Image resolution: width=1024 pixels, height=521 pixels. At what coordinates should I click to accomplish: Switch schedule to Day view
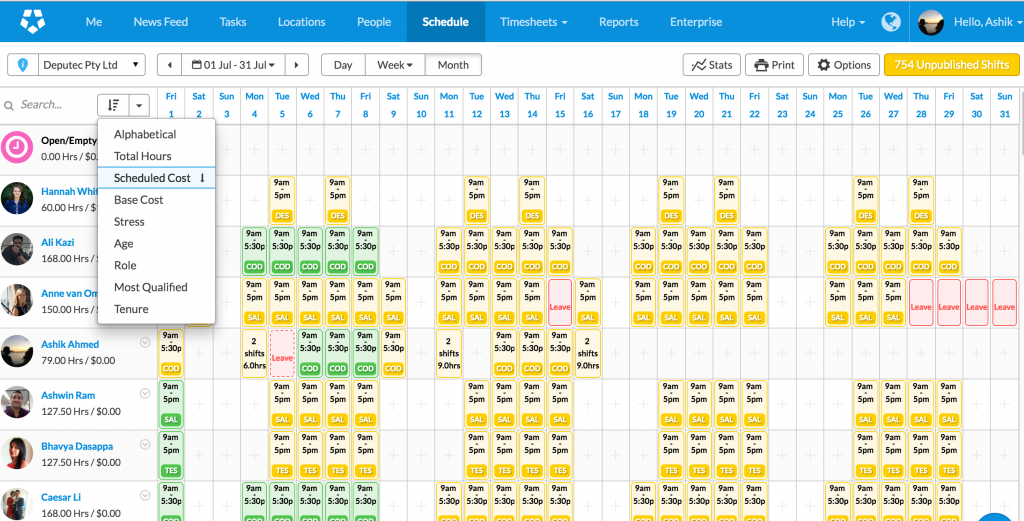(343, 65)
